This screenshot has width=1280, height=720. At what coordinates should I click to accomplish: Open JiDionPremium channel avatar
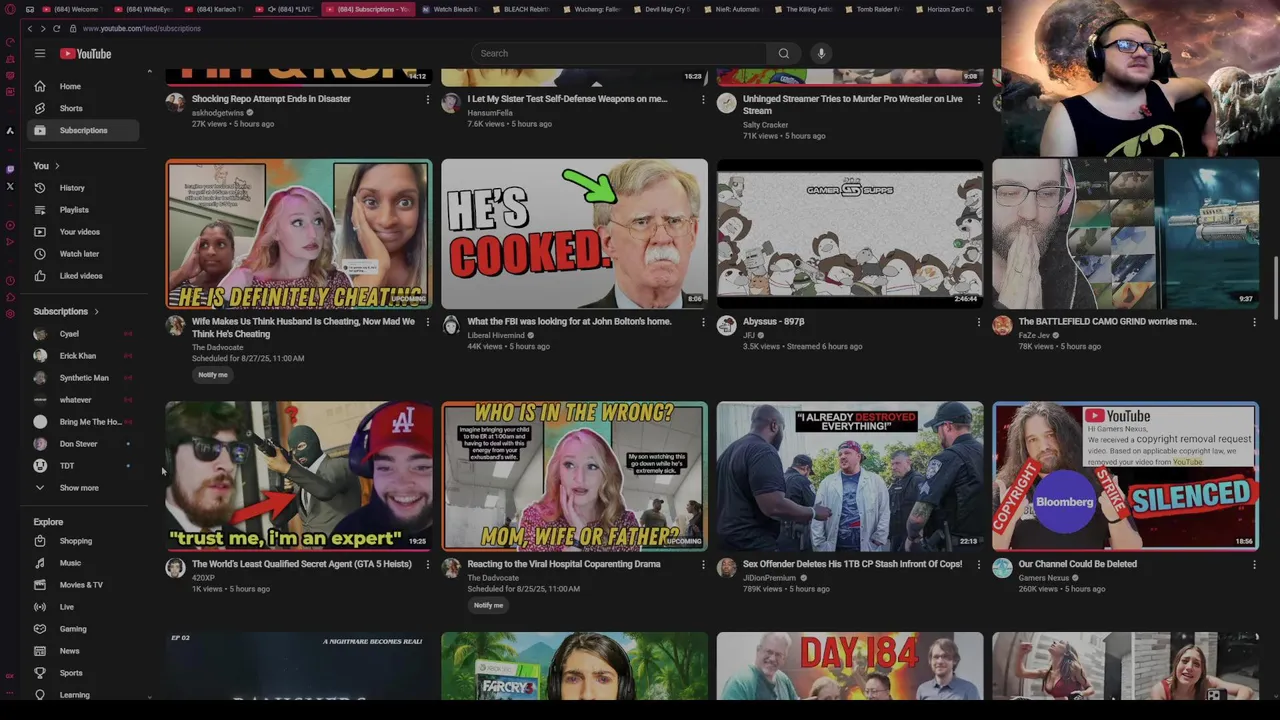(x=727, y=568)
